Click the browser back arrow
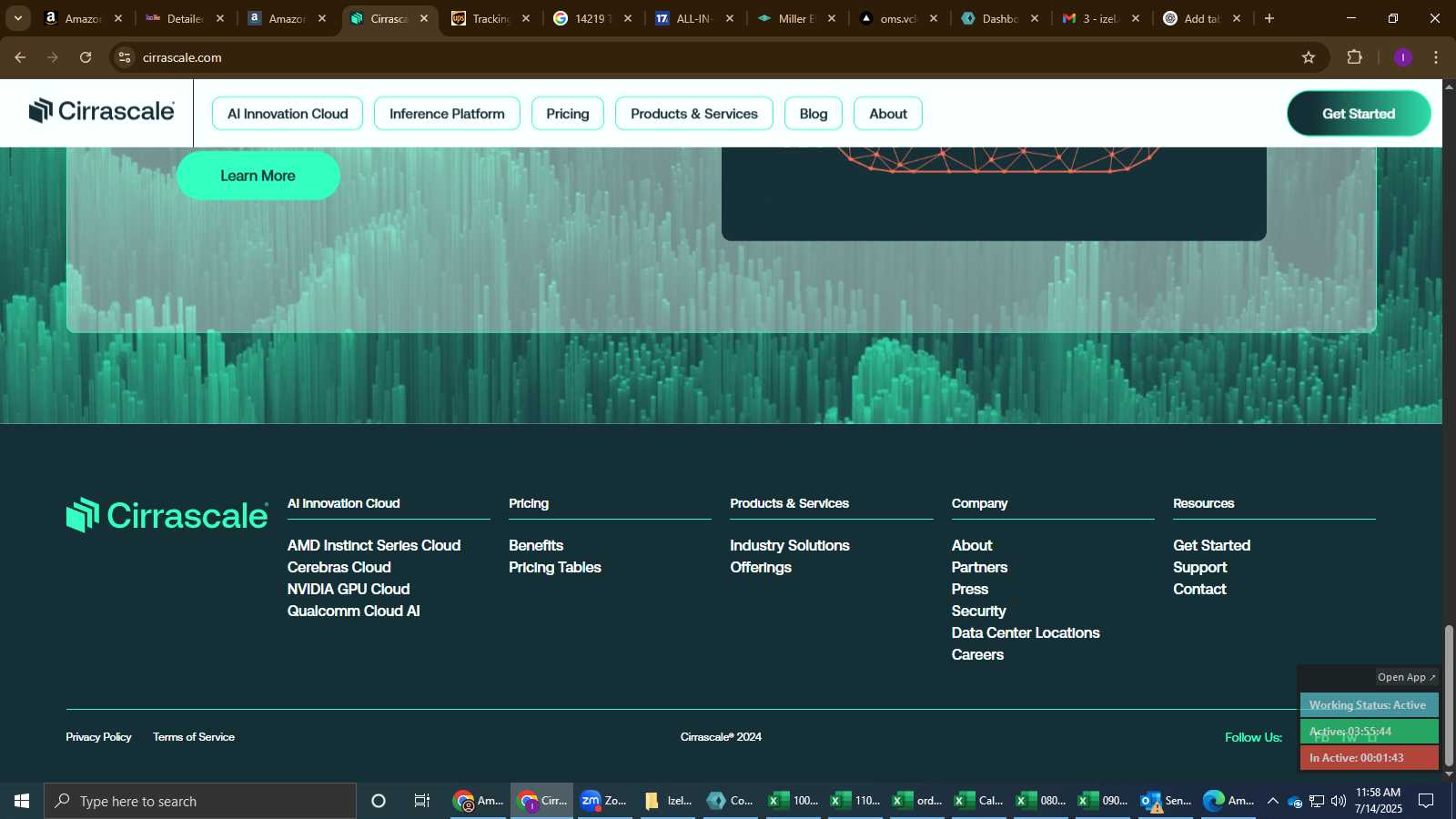The width and height of the screenshot is (1456, 819). pyautogui.click(x=20, y=57)
